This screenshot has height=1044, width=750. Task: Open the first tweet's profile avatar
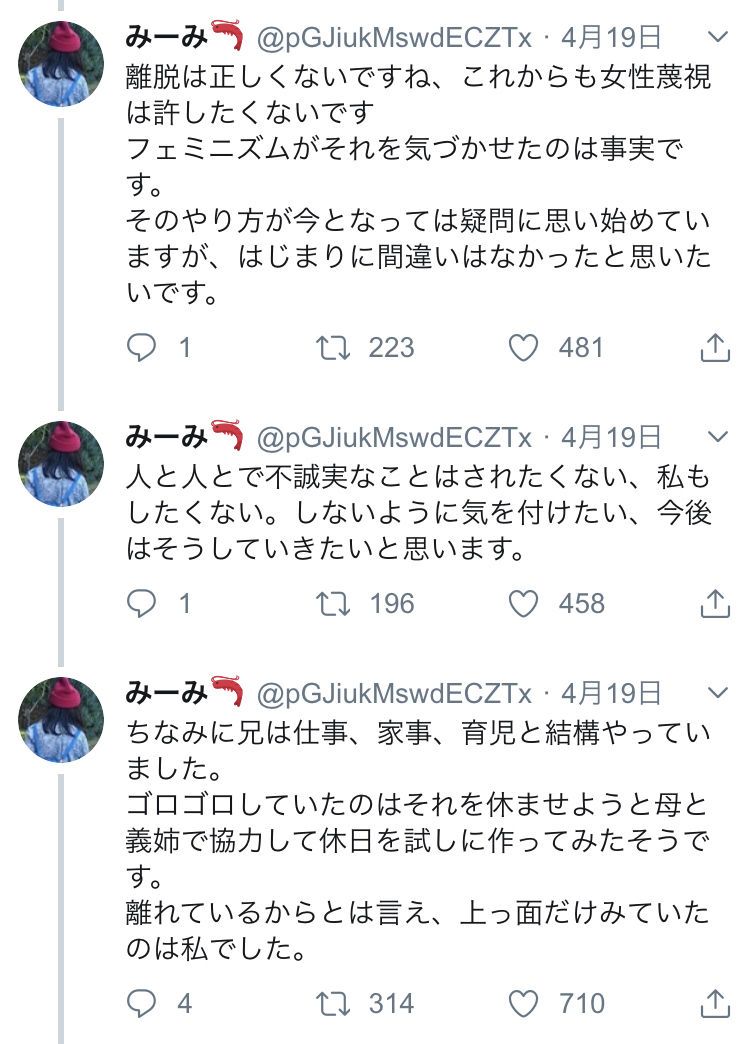pyautogui.click(x=61, y=64)
